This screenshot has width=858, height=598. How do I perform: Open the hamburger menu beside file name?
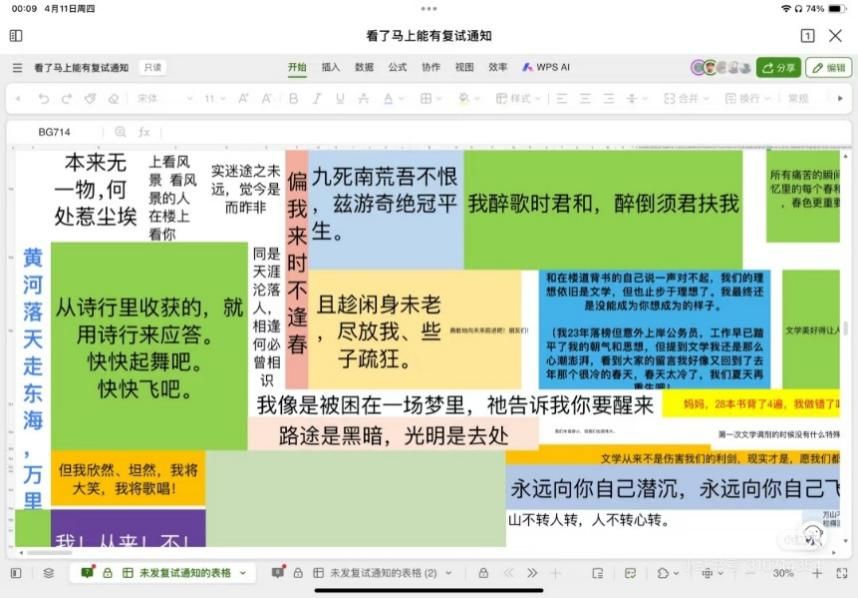point(17,68)
